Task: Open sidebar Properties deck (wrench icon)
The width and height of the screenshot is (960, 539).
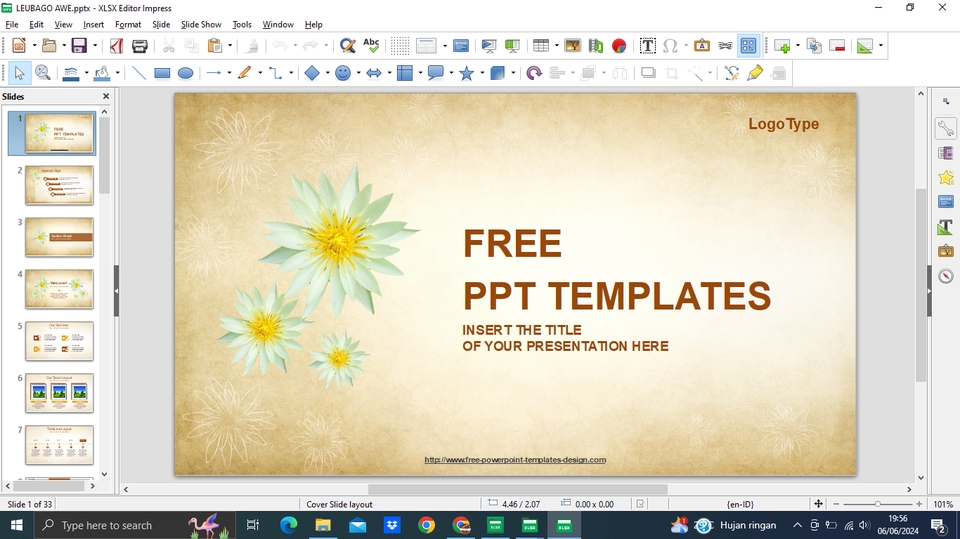Action: (945, 128)
